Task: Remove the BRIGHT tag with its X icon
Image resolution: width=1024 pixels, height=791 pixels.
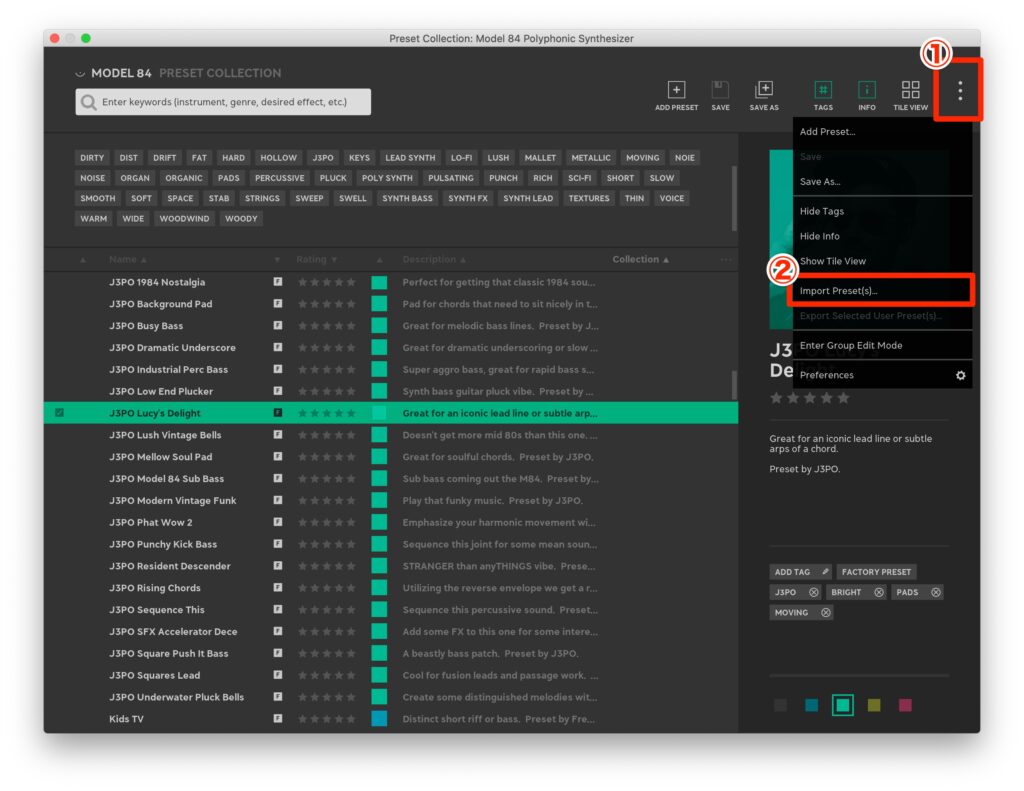Action: coord(879,592)
